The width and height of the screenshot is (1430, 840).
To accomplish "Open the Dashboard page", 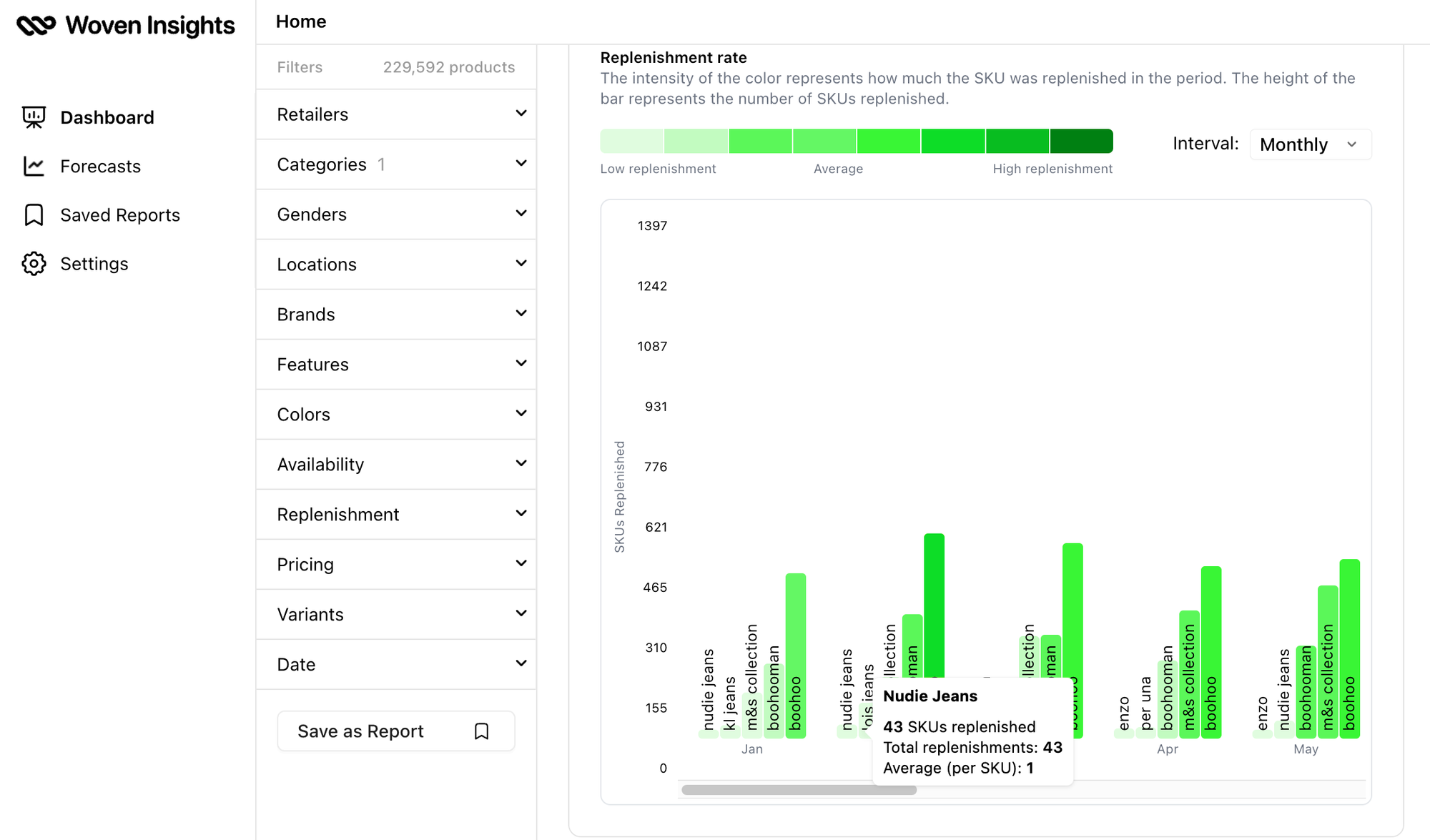I will pyautogui.click(x=107, y=117).
